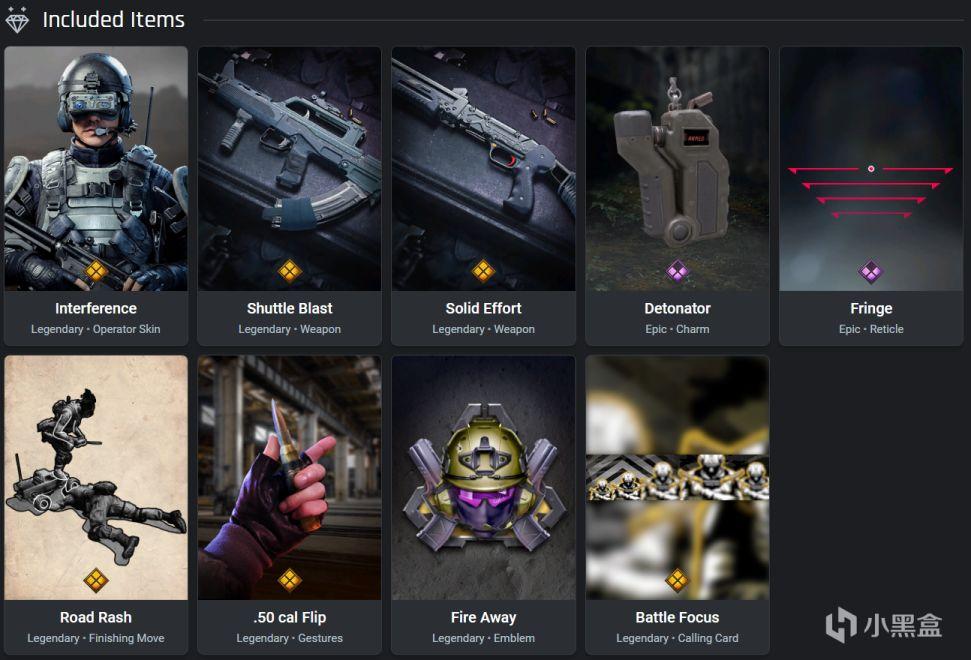This screenshot has width=971, height=660.
Task: Open the Fire Away emblem image
Action: (x=483, y=477)
